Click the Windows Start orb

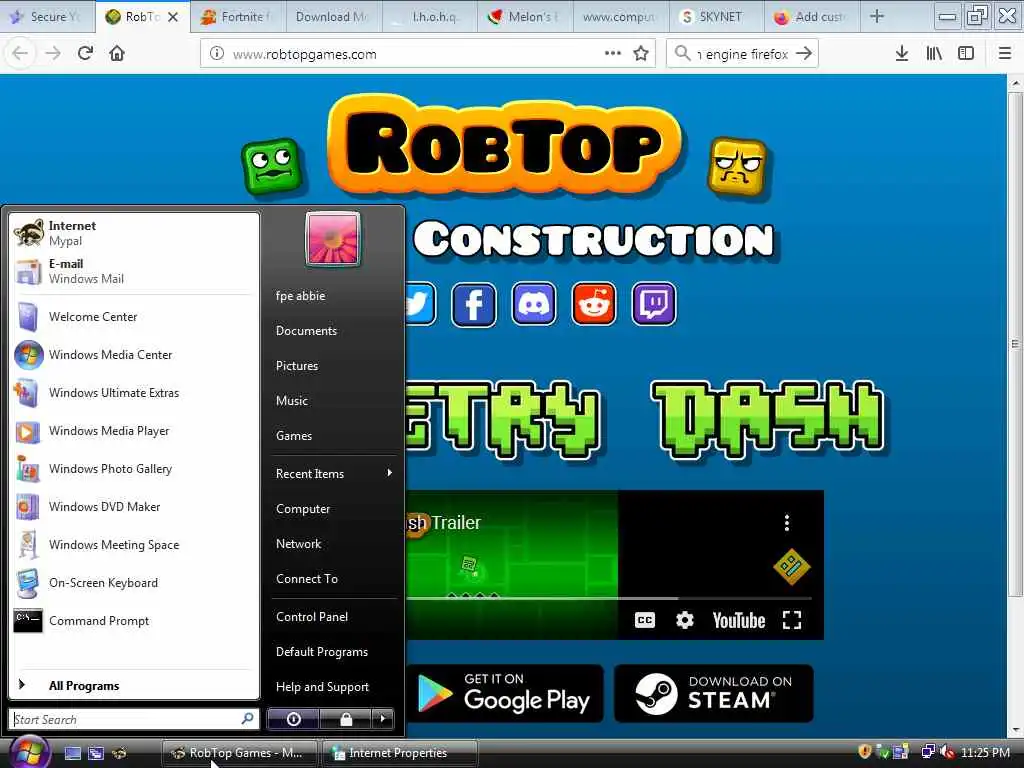pos(28,752)
